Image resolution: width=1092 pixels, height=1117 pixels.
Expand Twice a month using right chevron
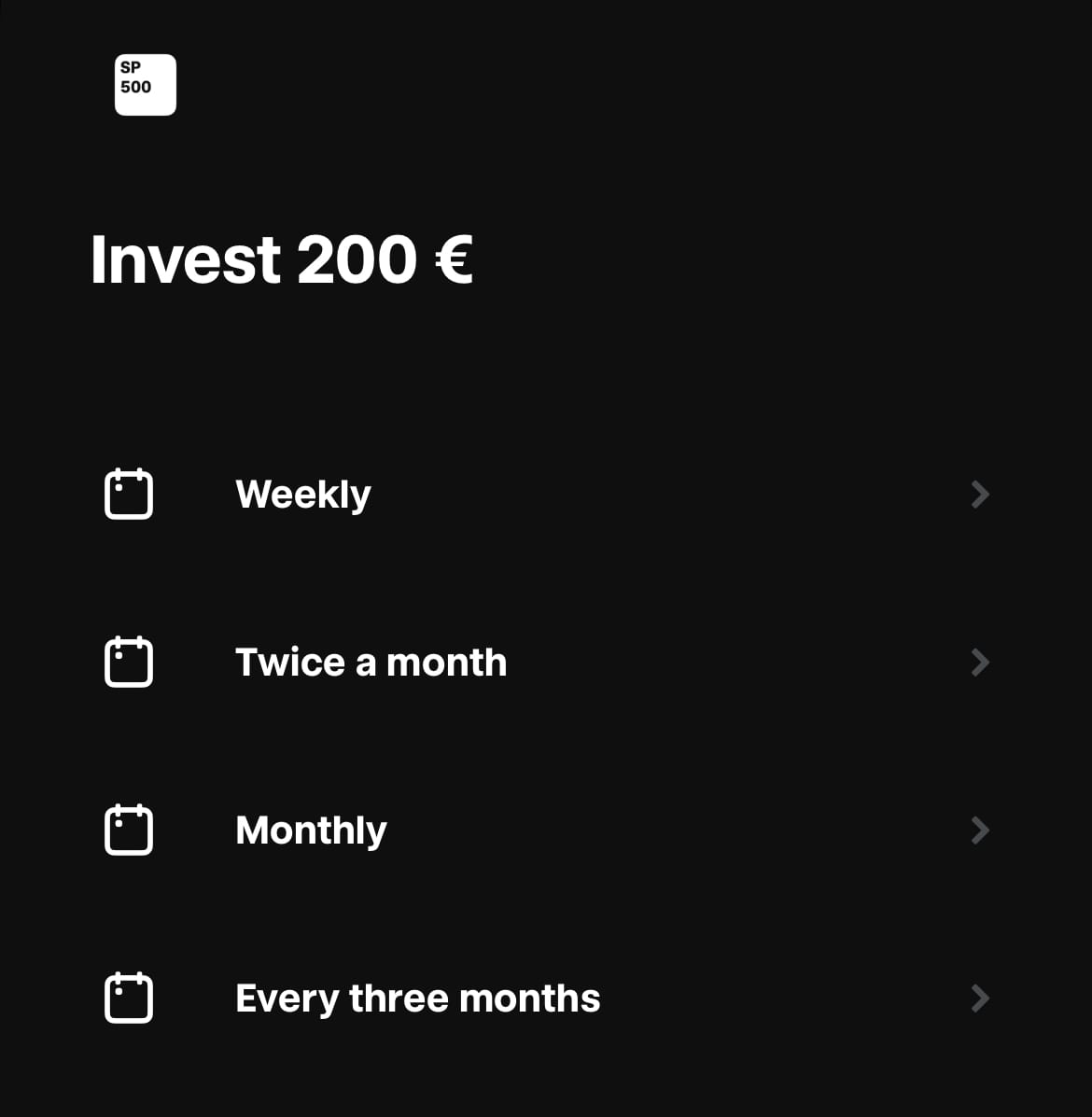pos(980,663)
